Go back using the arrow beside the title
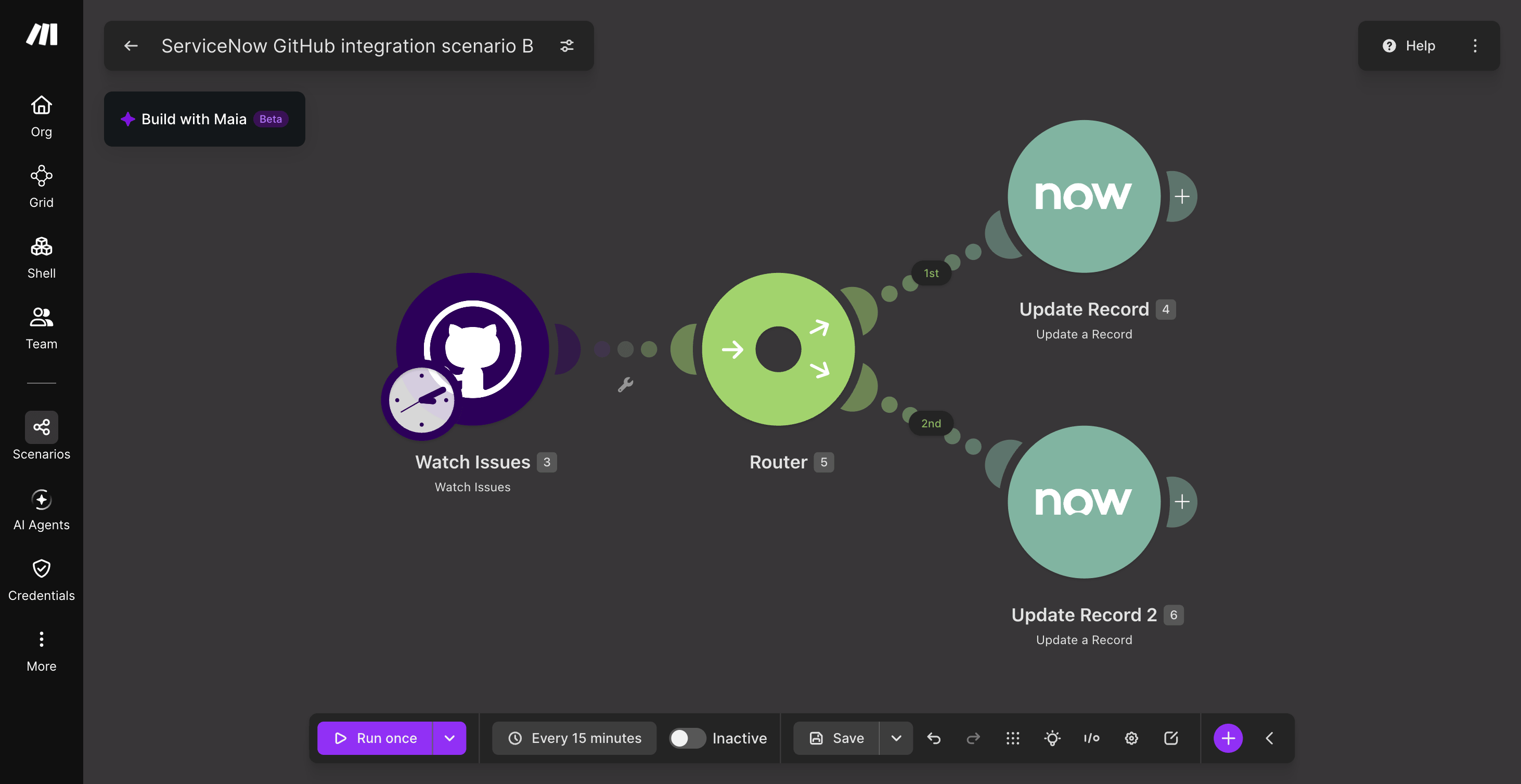The image size is (1521, 784). point(131,45)
